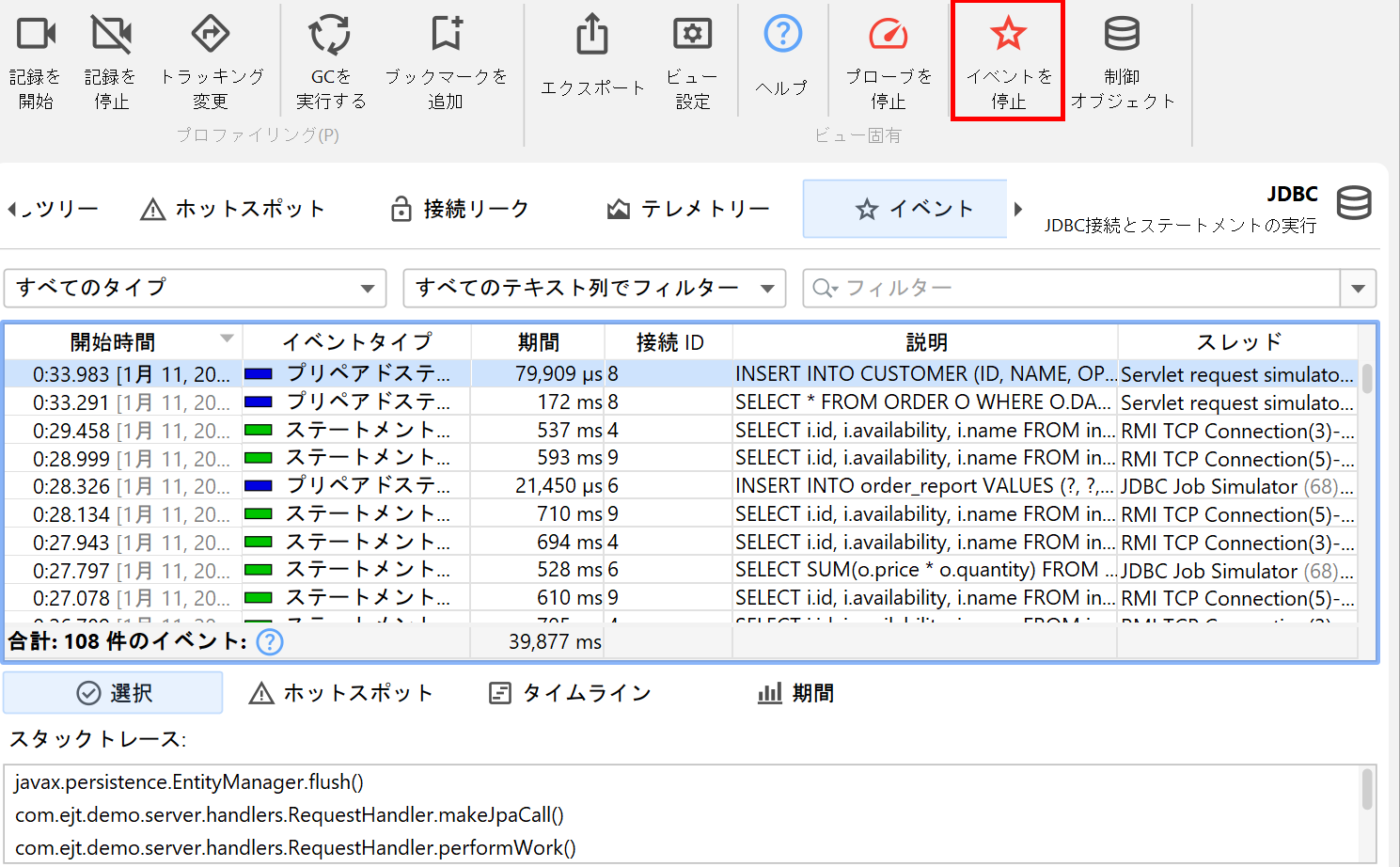This screenshot has width=1400, height=867.
Task: Change tracking via トラッキング変更 icon
Action: coord(211,35)
